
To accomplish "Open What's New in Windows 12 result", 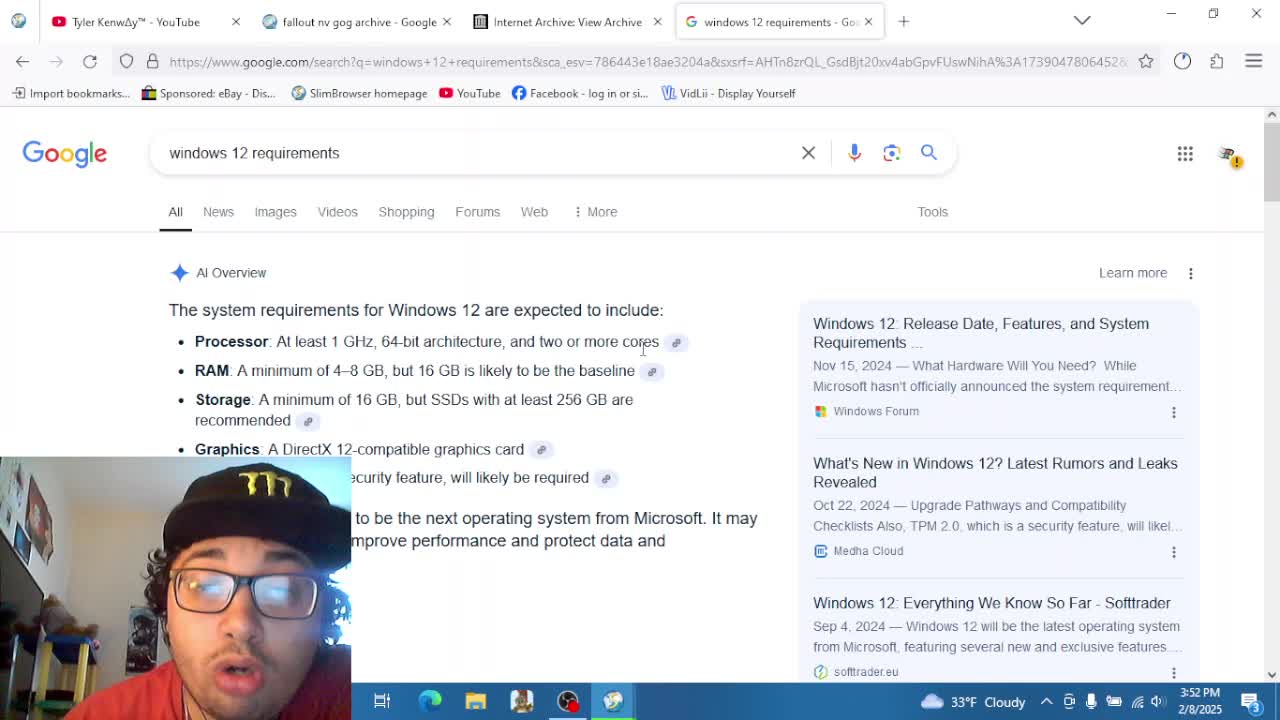I will tap(995, 473).
